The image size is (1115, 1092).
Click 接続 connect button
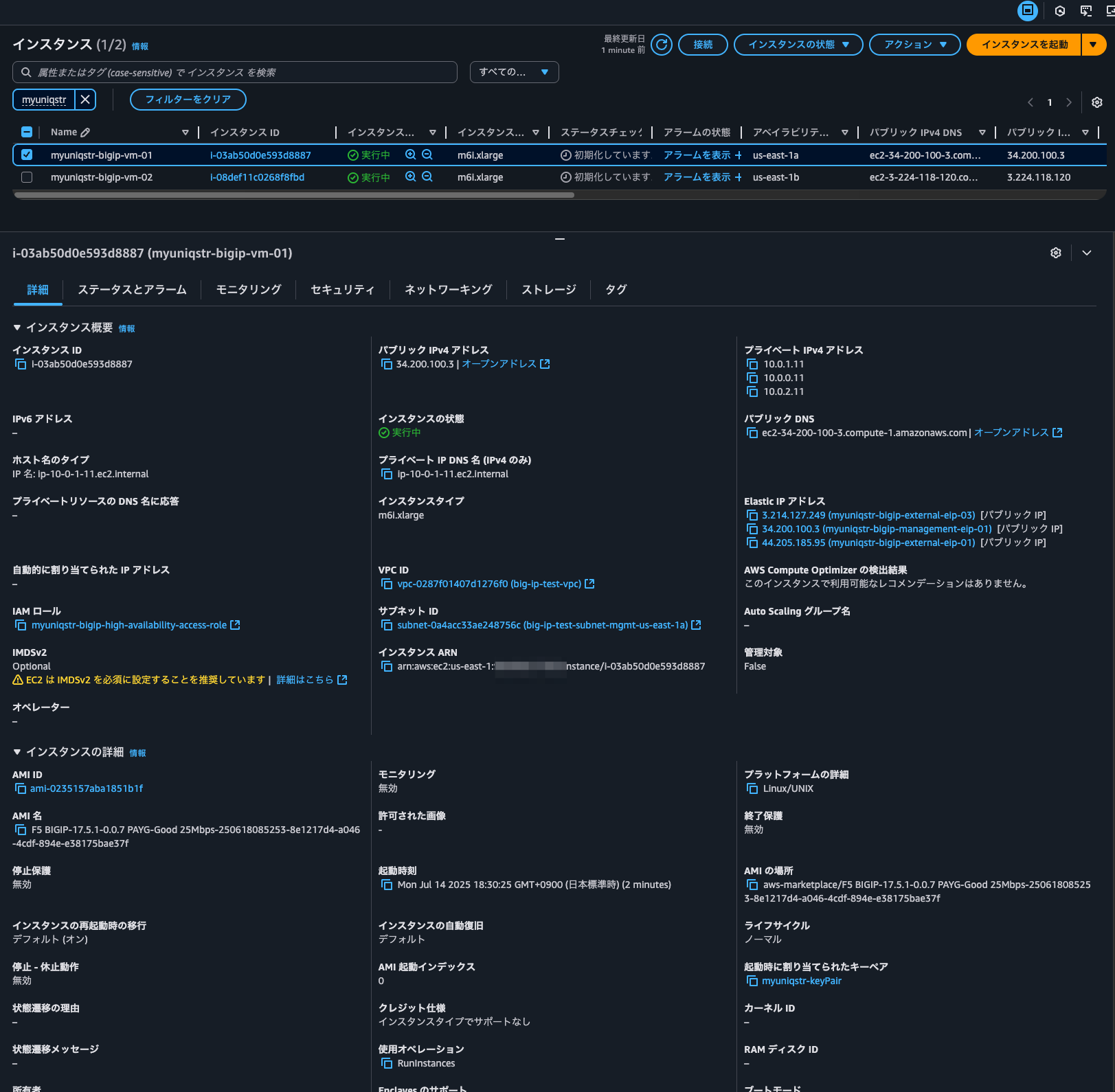click(x=703, y=45)
